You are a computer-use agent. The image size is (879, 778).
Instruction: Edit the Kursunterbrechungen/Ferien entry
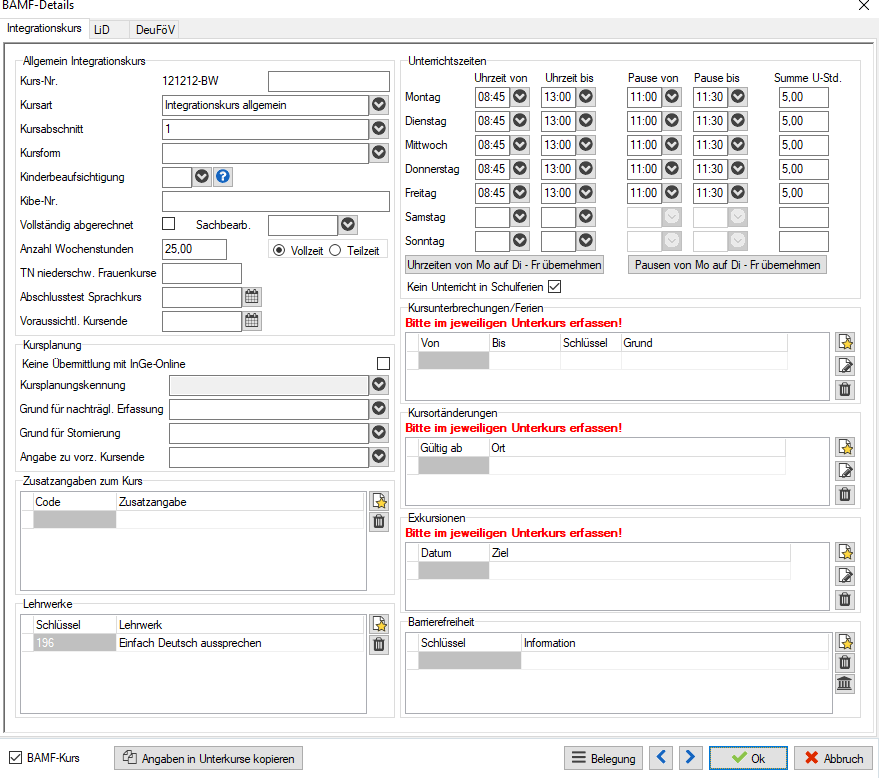845,365
